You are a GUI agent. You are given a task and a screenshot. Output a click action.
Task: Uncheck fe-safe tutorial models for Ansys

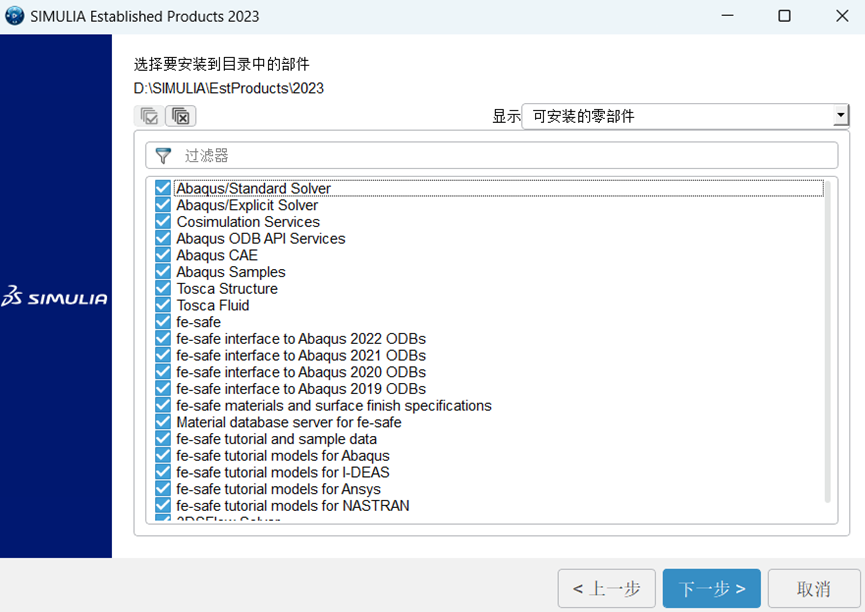point(163,489)
